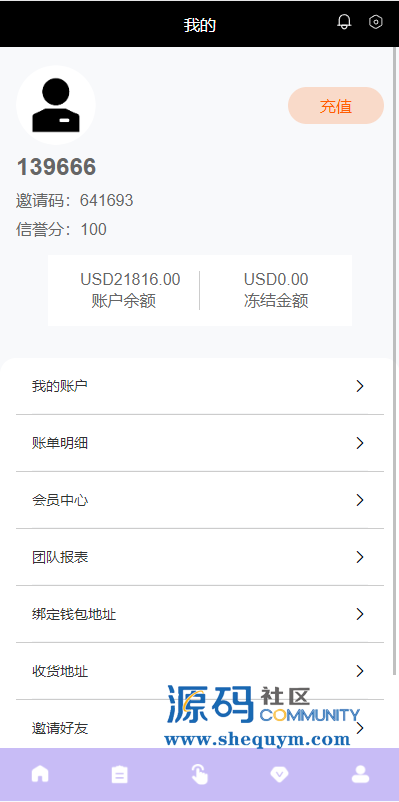Expand 会员中心 chevron arrow

(x=360, y=500)
